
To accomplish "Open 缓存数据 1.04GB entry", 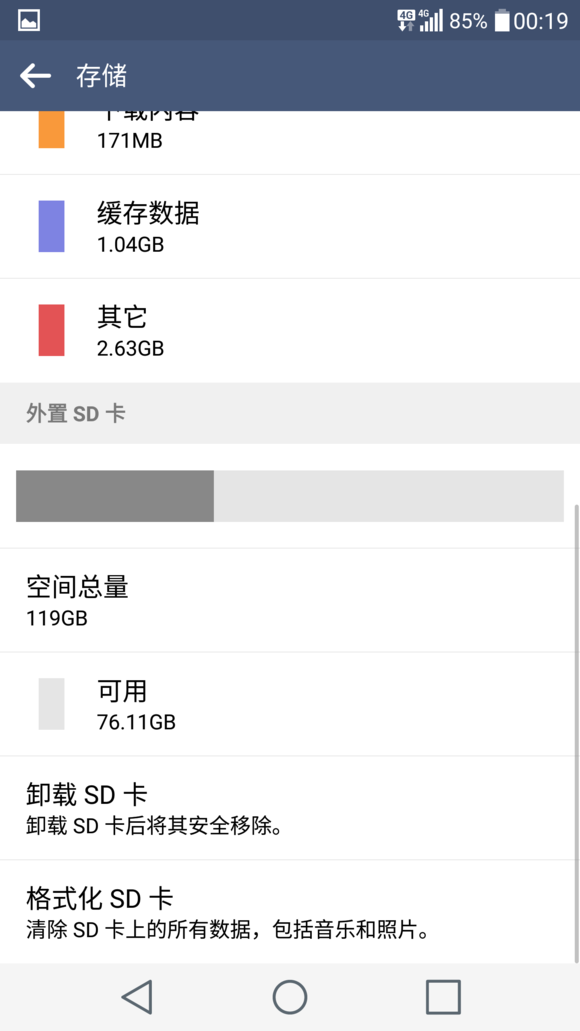I will click(x=290, y=227).
